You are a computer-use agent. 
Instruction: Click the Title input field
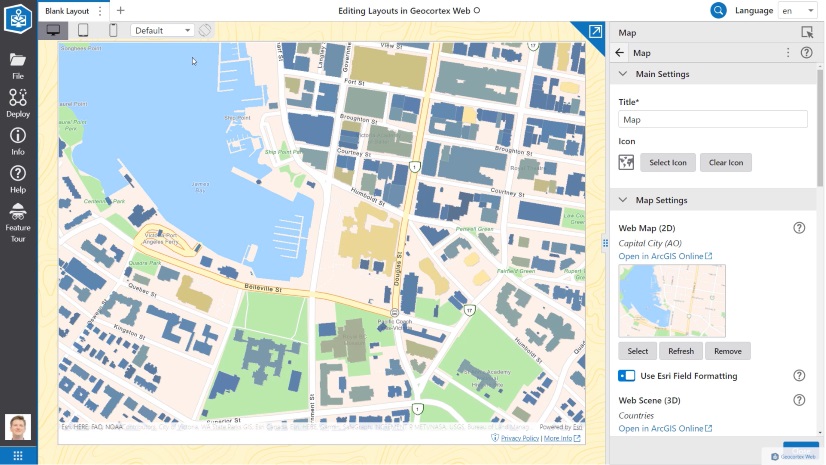coord(712,119)
